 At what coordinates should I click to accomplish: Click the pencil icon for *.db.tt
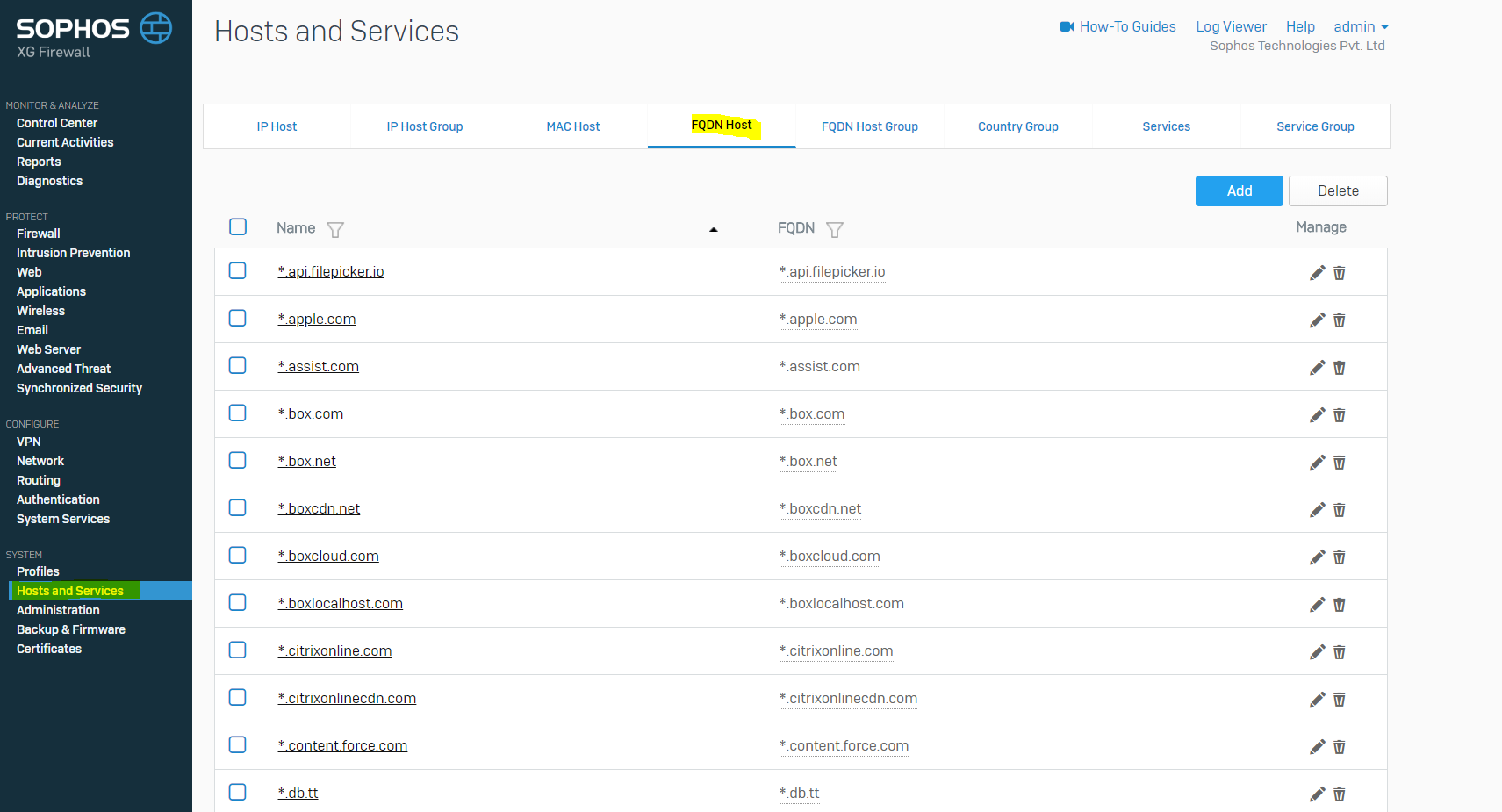[1317, 794]
